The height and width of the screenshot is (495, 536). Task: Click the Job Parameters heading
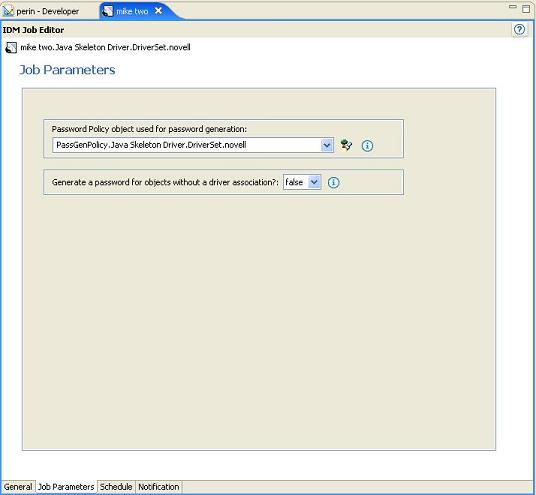[x=67, y=70]
